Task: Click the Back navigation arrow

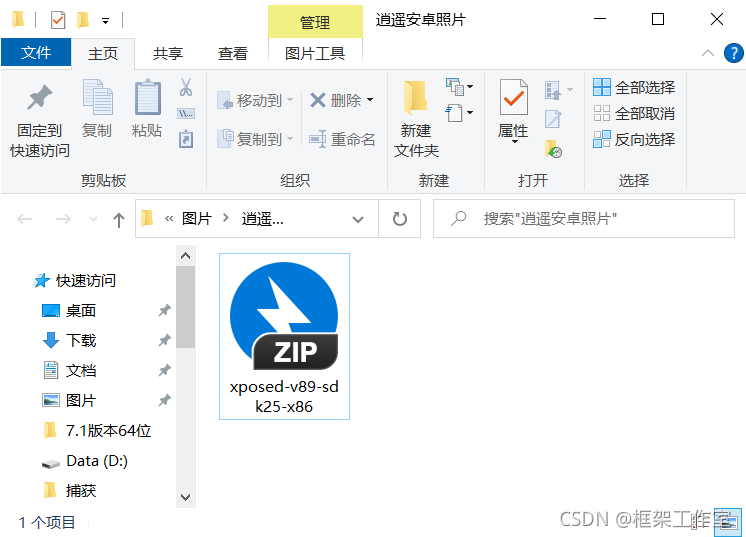Action: [x=25, y=219]
